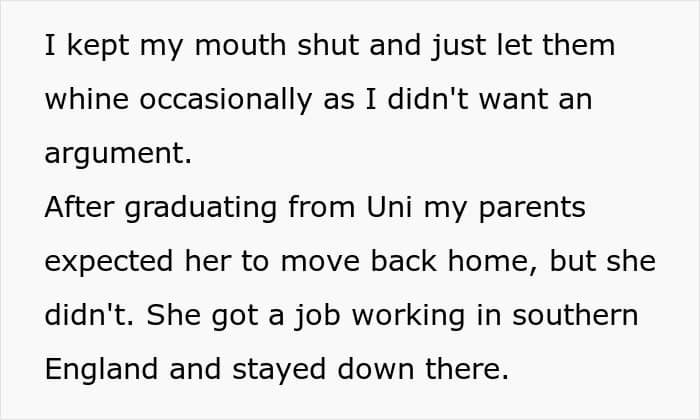Click the word "southern"
Image resolution: width=700 pixels, height=420 pixels.
tap(575, 315)
